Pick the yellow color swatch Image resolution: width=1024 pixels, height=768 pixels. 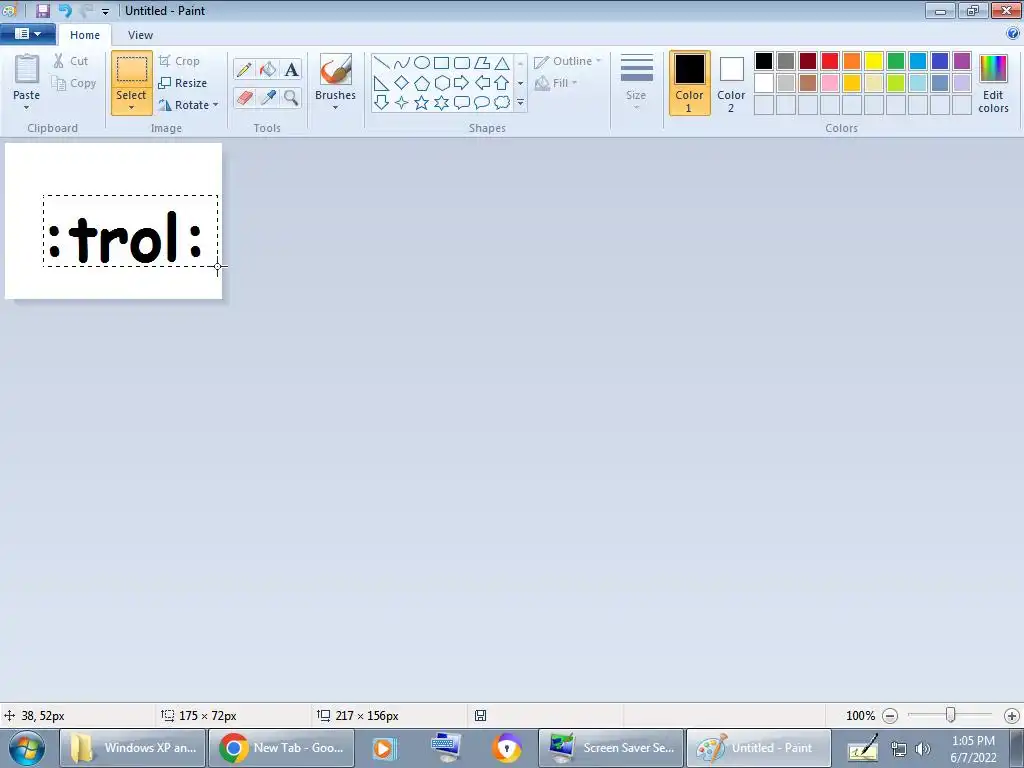pos(874,61)
